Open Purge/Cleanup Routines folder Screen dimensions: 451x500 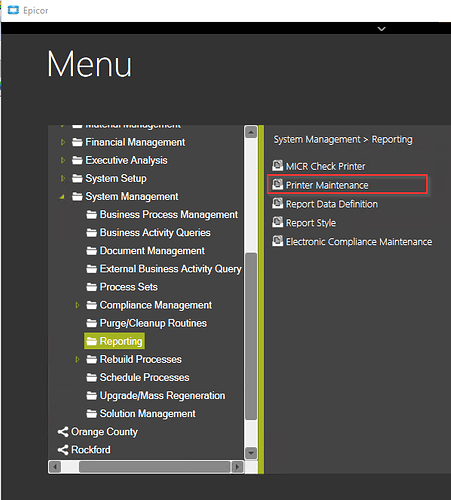click(153, 323)
